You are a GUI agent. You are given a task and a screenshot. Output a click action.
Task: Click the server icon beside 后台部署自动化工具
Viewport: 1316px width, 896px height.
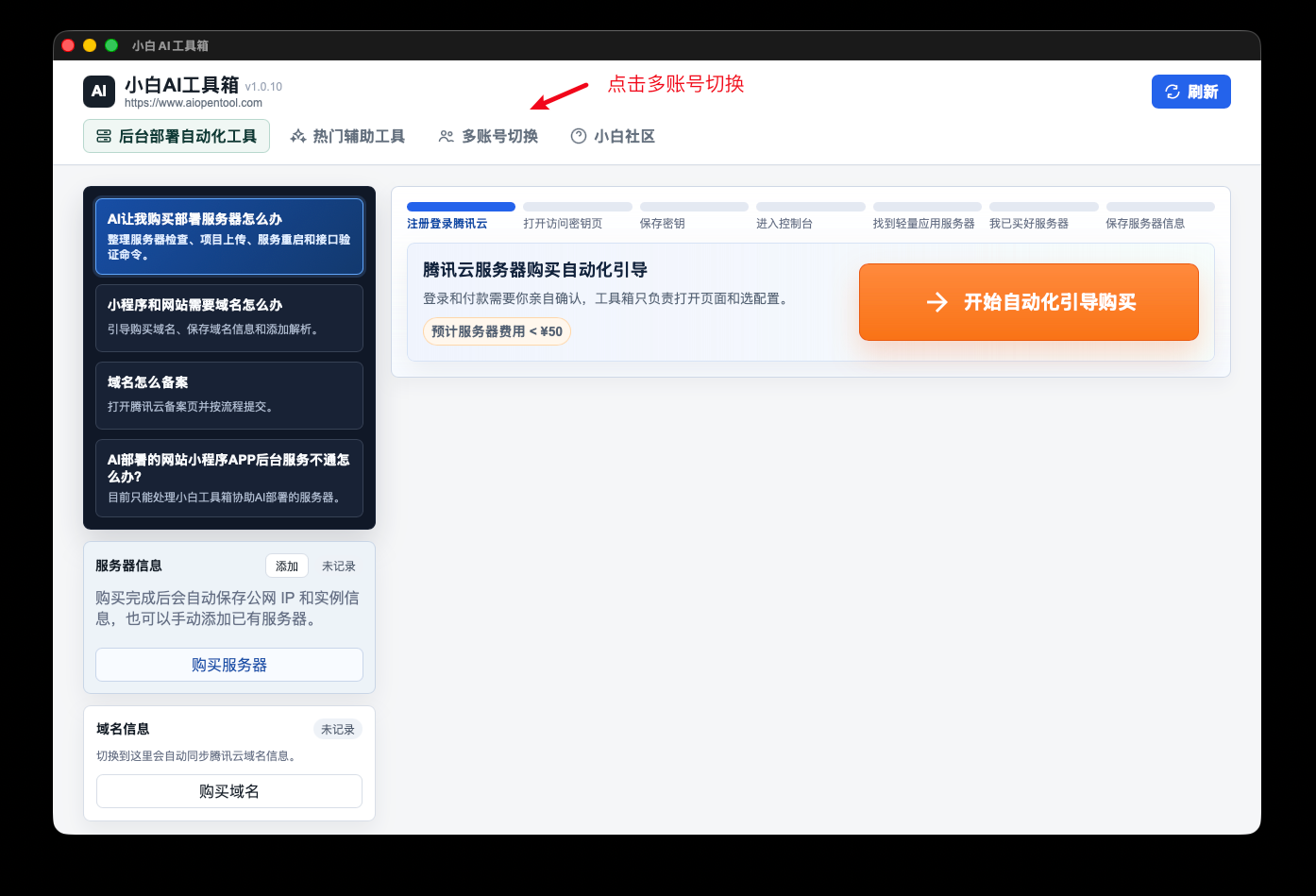pos(104,136)
